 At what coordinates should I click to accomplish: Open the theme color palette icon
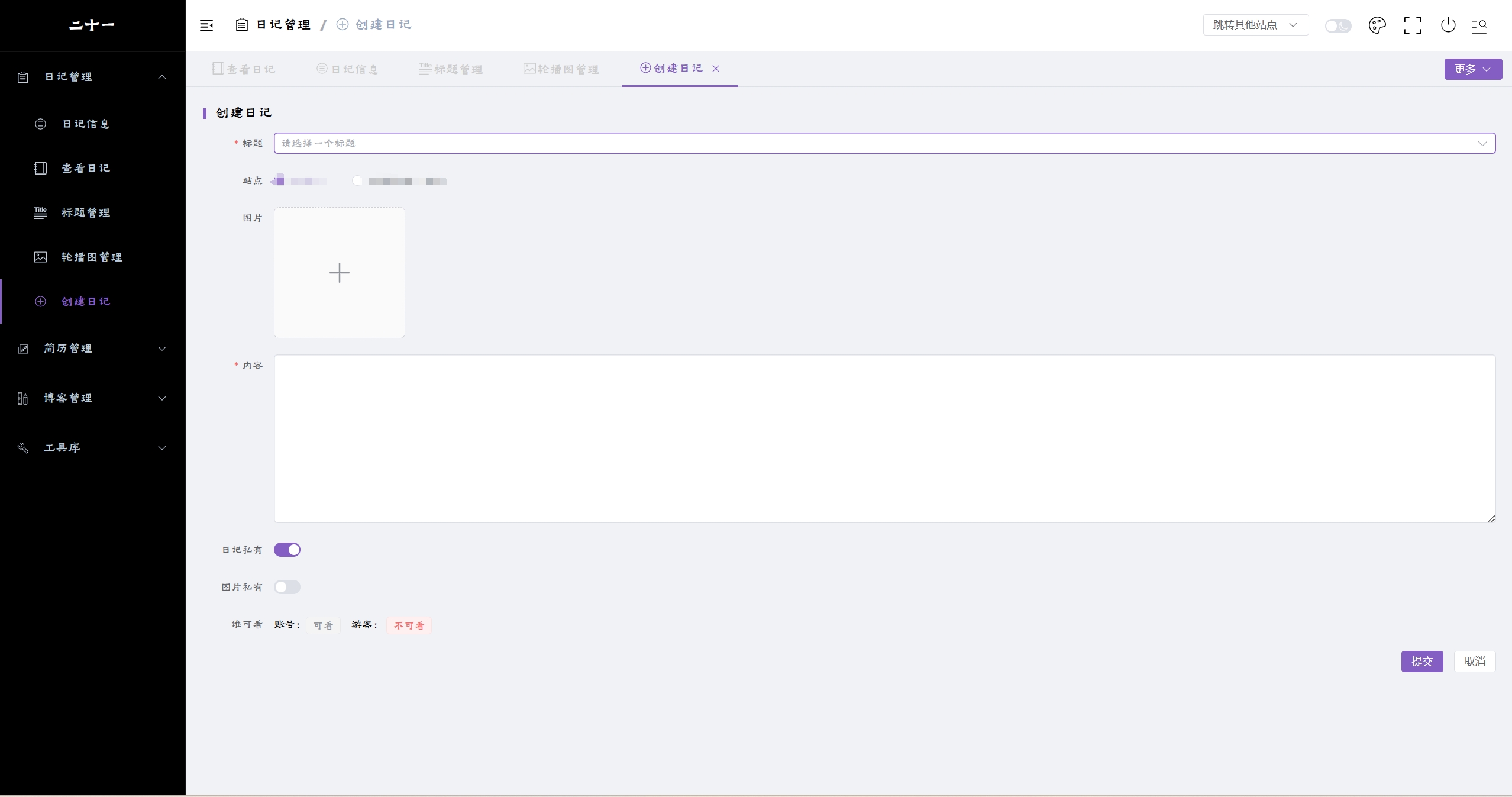[1377, 25]
